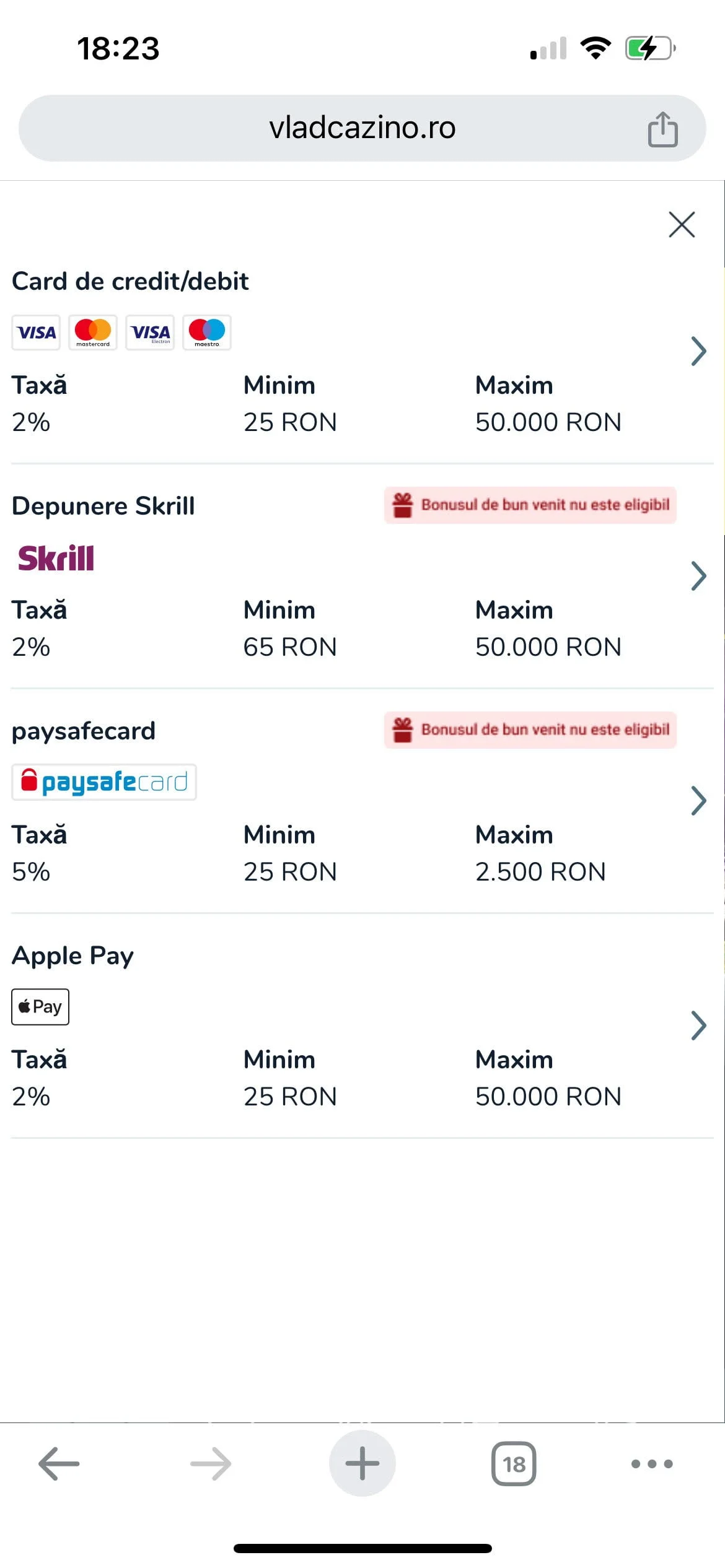Click the Maestro card logo
The image size is (725, 1568).
pos(207,333)
